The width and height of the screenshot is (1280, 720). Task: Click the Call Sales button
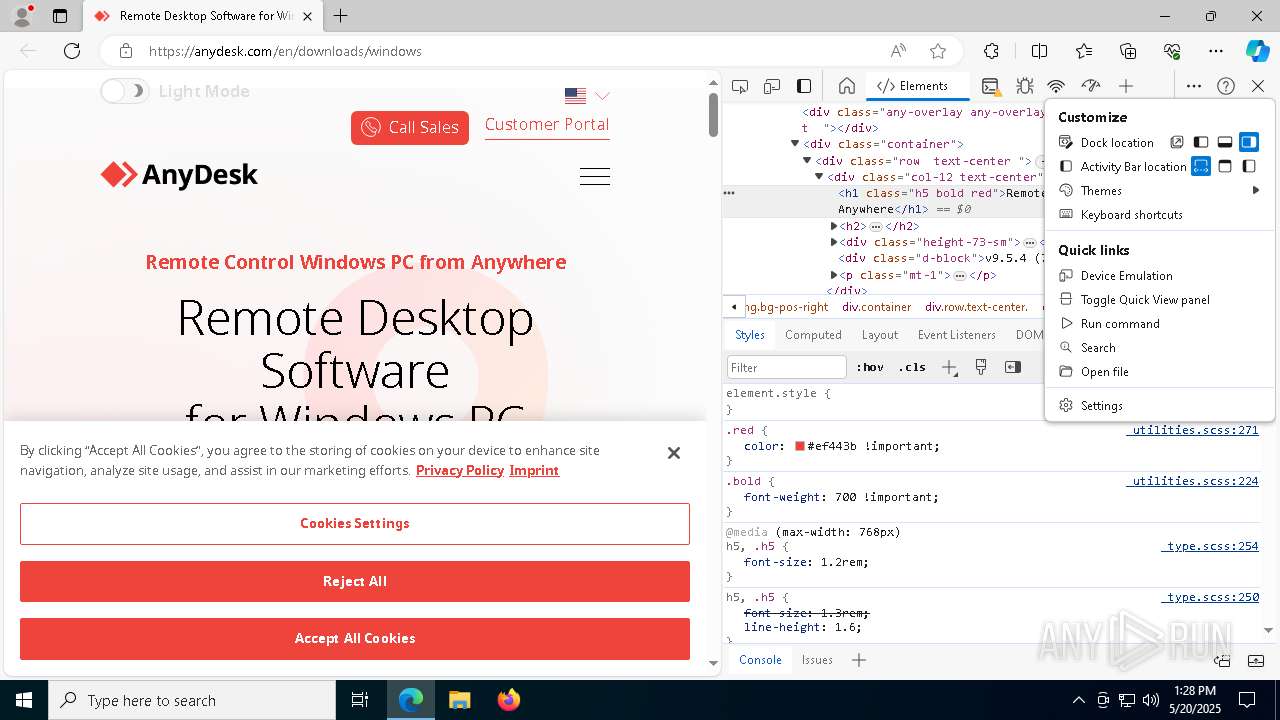pyautogui.click(x=410, y=127)
